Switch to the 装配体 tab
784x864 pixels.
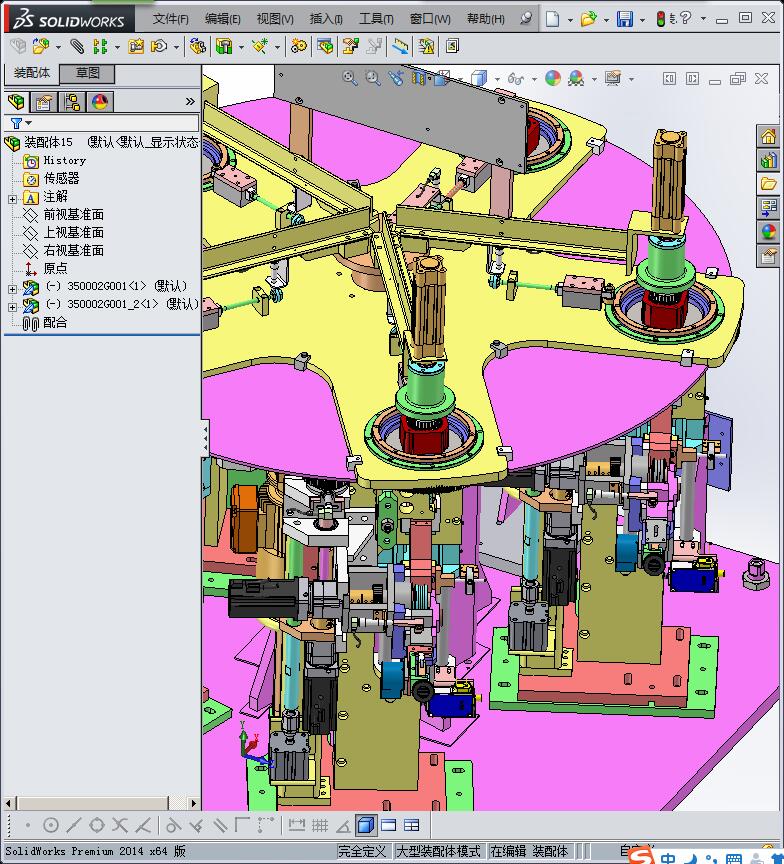click(31, 73)
